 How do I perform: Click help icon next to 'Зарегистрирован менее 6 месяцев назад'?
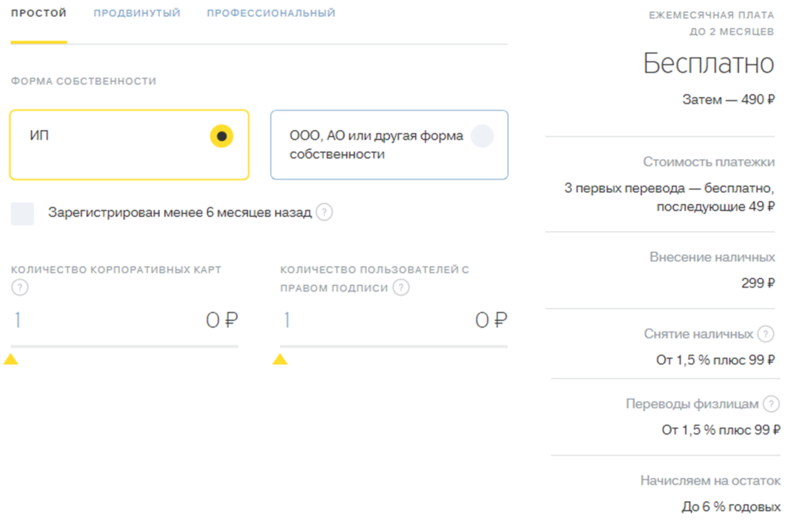324,213
